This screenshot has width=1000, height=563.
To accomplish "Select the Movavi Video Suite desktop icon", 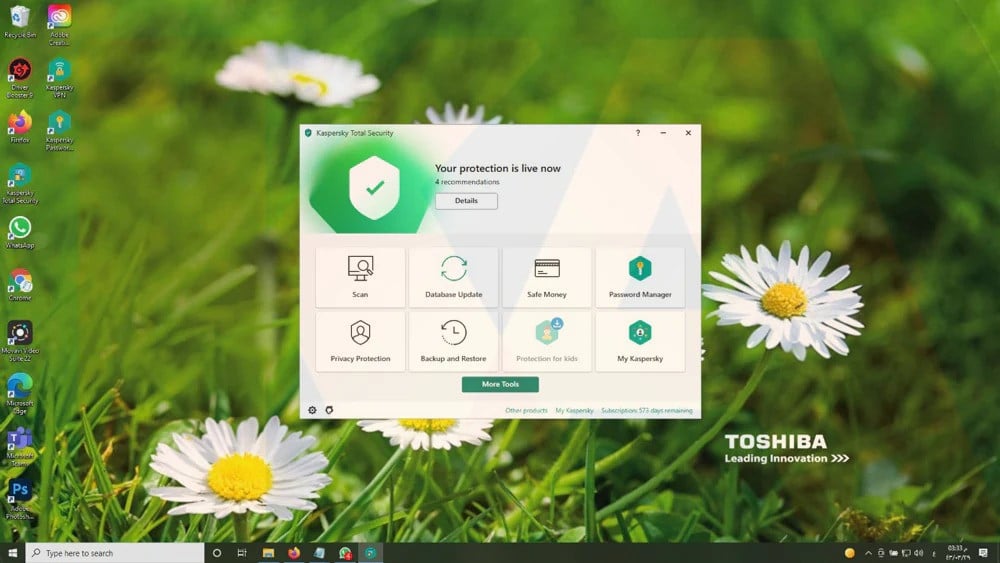I will tap(20, 341).
